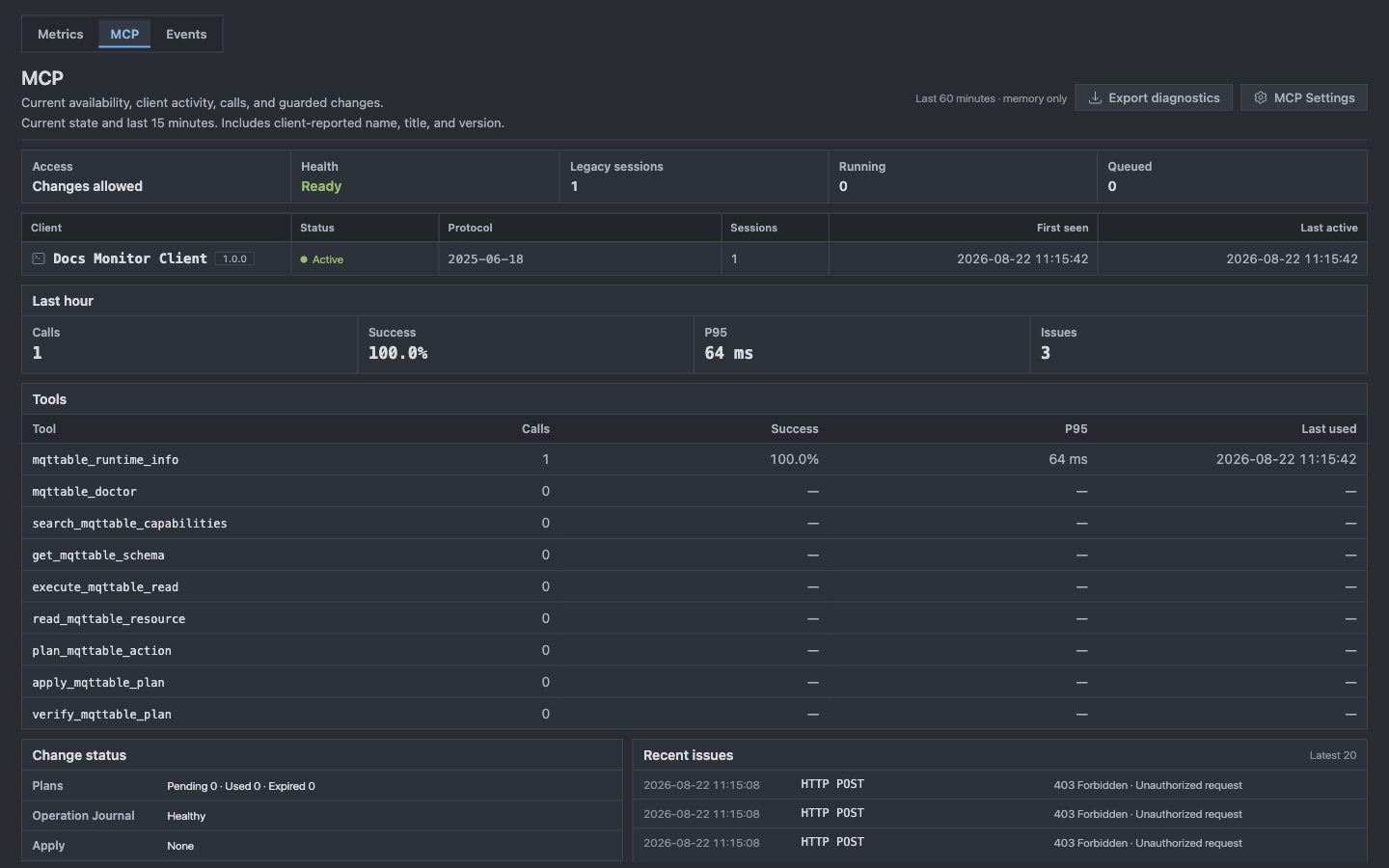Click the Legacy sessions label

pyautogui.click(x=616, y=166)
